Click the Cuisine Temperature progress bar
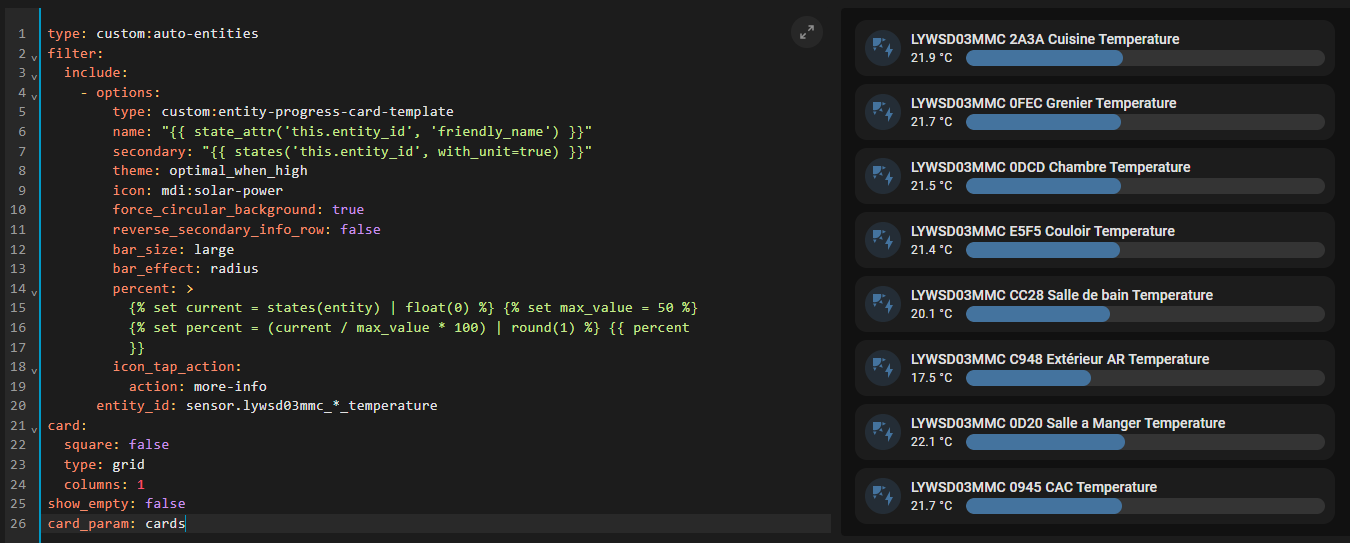The height and width of the screenshot is (543, 1350). pyautogui.click(x=1144, y=58)
